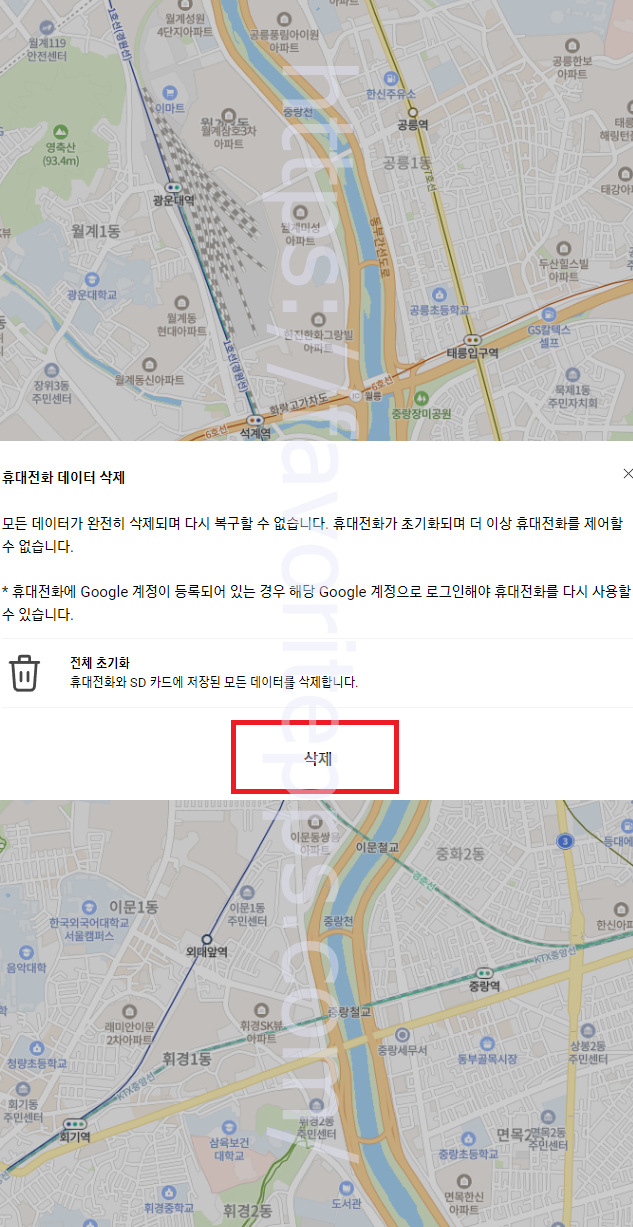Click the 삭제 button to confirm deletion
Viewport: 633px width, 1227px height.
[316, 758]
